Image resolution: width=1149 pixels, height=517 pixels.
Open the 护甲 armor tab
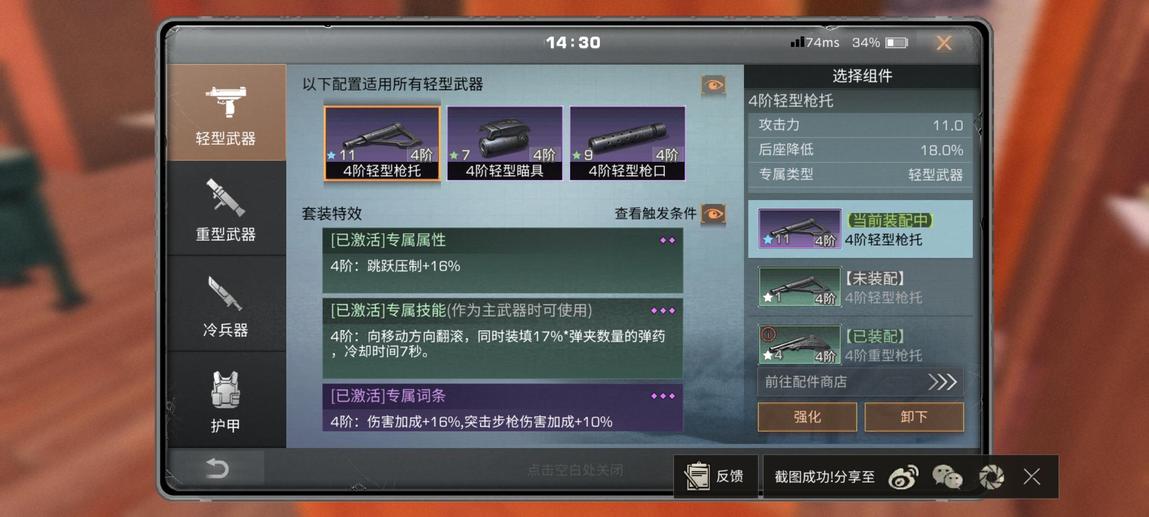[226, 400]
